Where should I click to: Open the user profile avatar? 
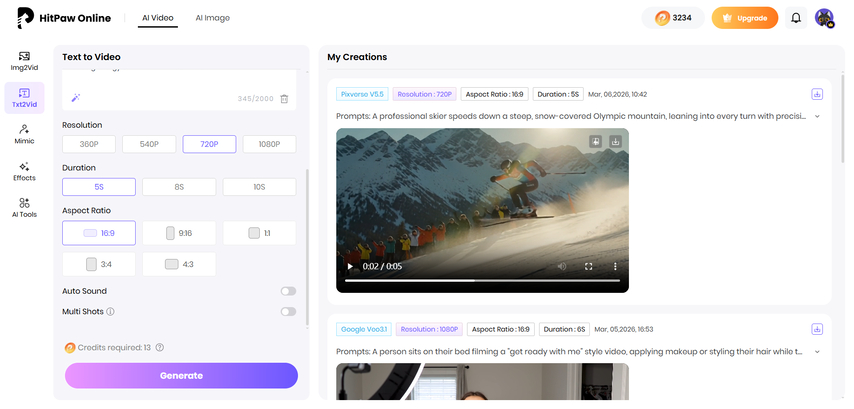coord(825,18)
